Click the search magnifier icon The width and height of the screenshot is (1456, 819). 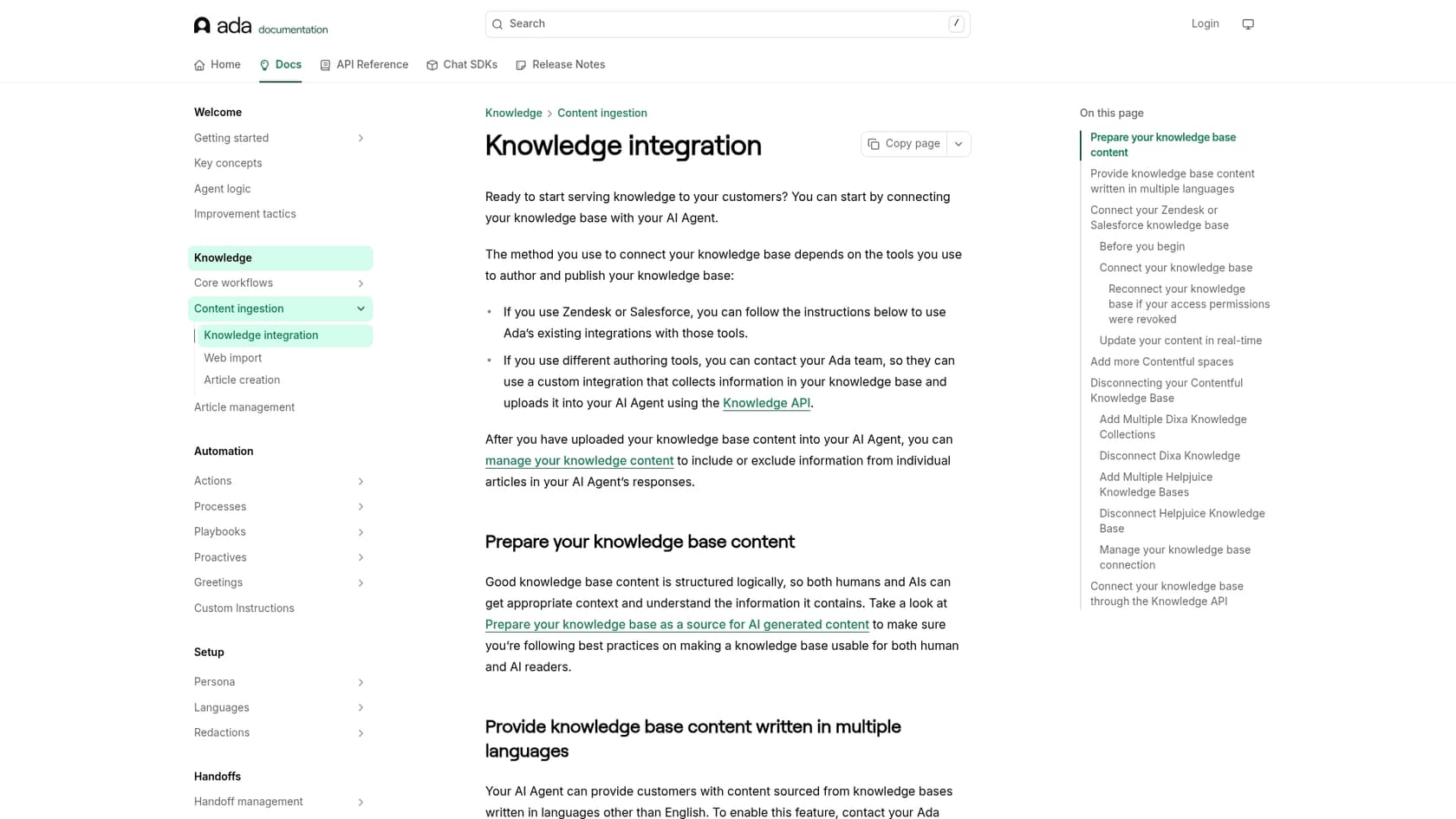click(497, 24)
